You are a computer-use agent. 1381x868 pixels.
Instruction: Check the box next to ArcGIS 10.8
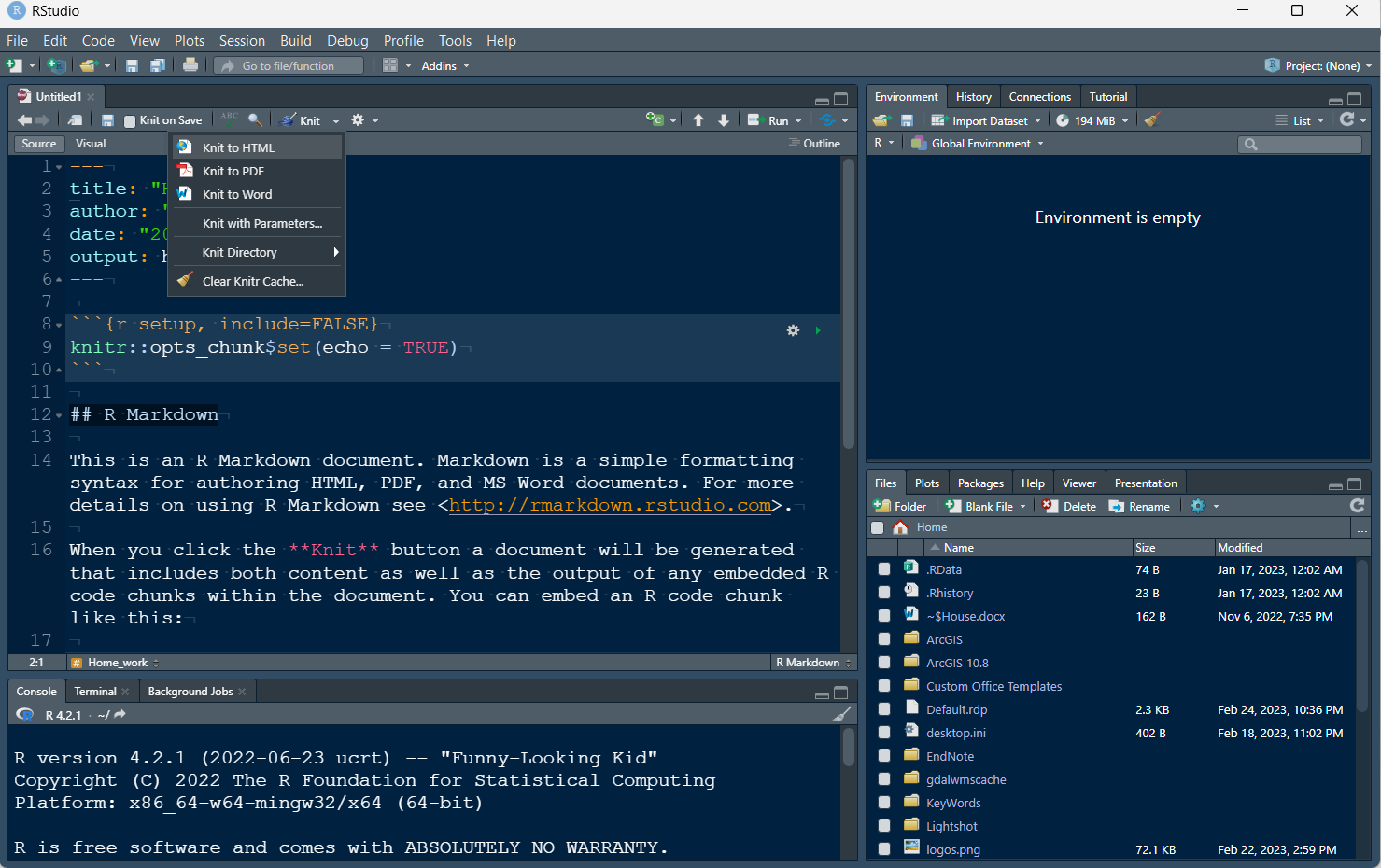(x=884, y=663)
